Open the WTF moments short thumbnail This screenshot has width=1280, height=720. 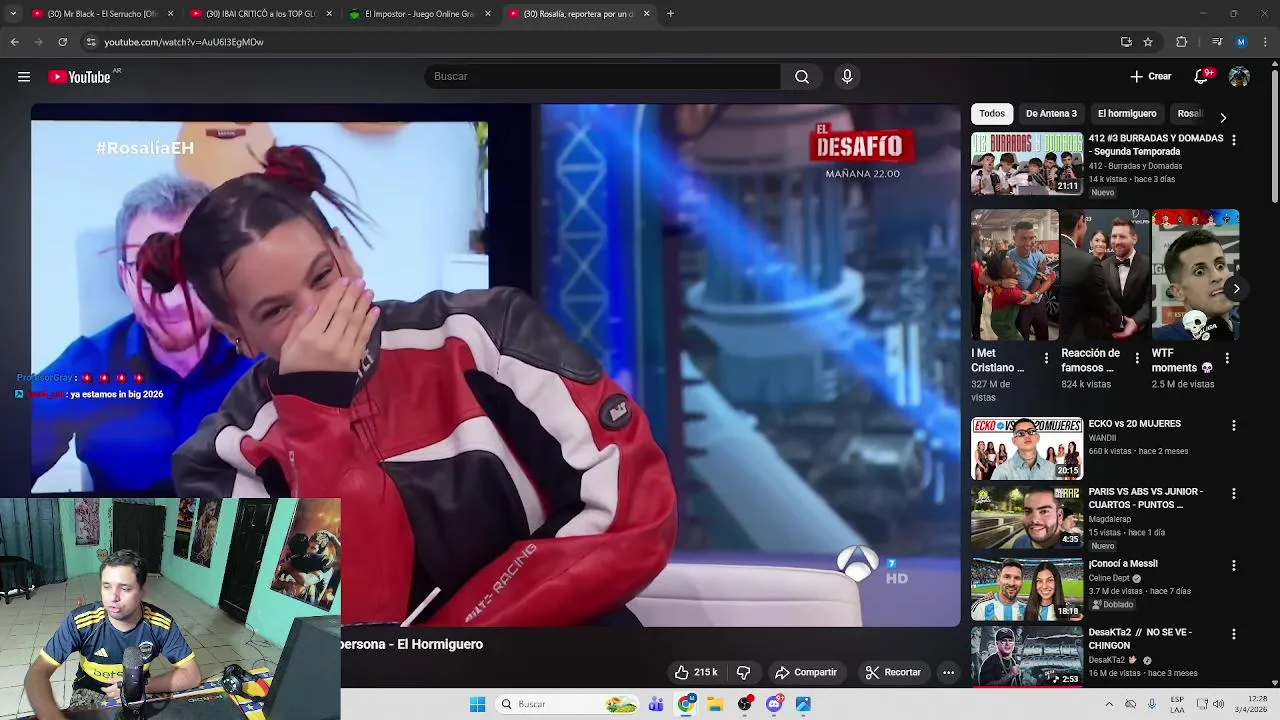[1195, 275]
